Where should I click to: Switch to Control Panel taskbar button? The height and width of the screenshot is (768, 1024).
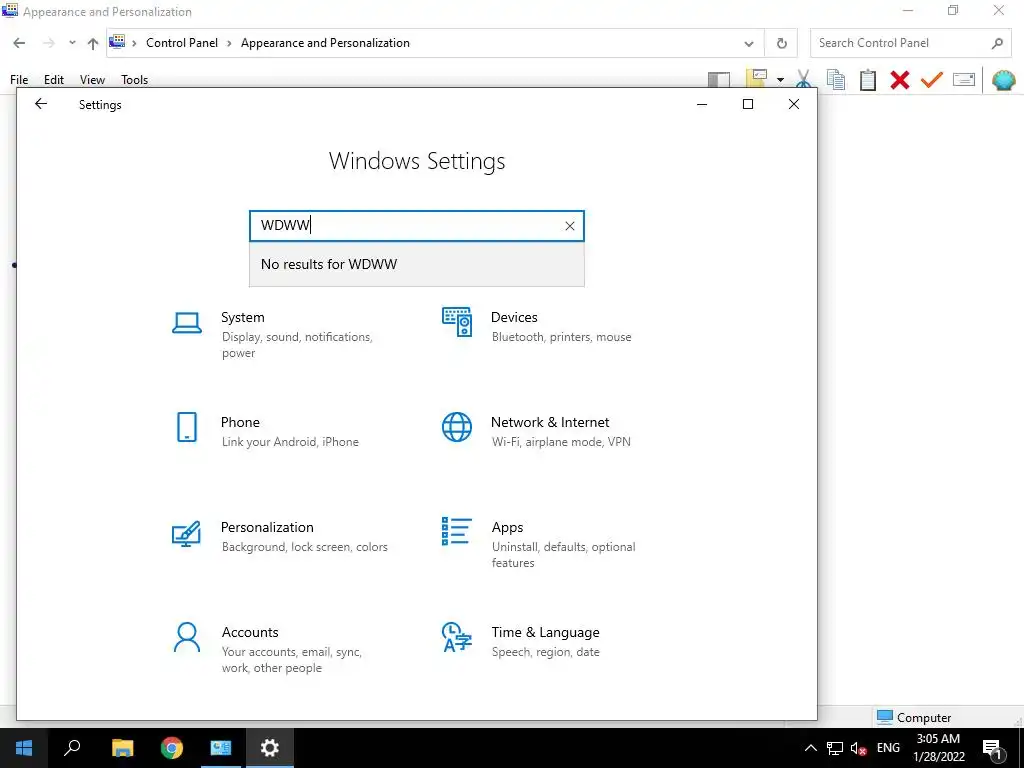coord(221,748)
